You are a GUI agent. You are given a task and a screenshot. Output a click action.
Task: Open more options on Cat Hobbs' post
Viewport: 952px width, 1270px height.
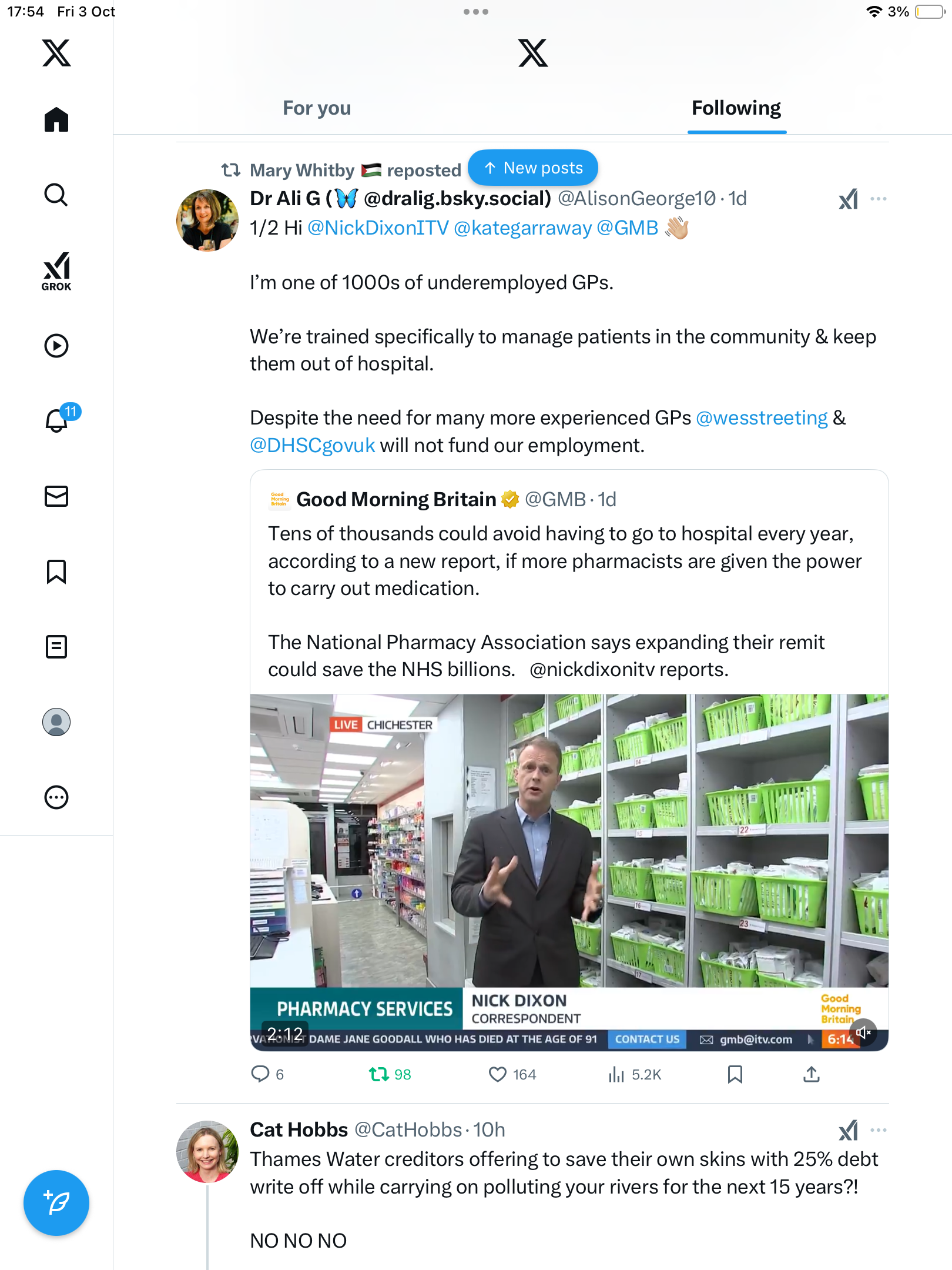coord(879,1130)
